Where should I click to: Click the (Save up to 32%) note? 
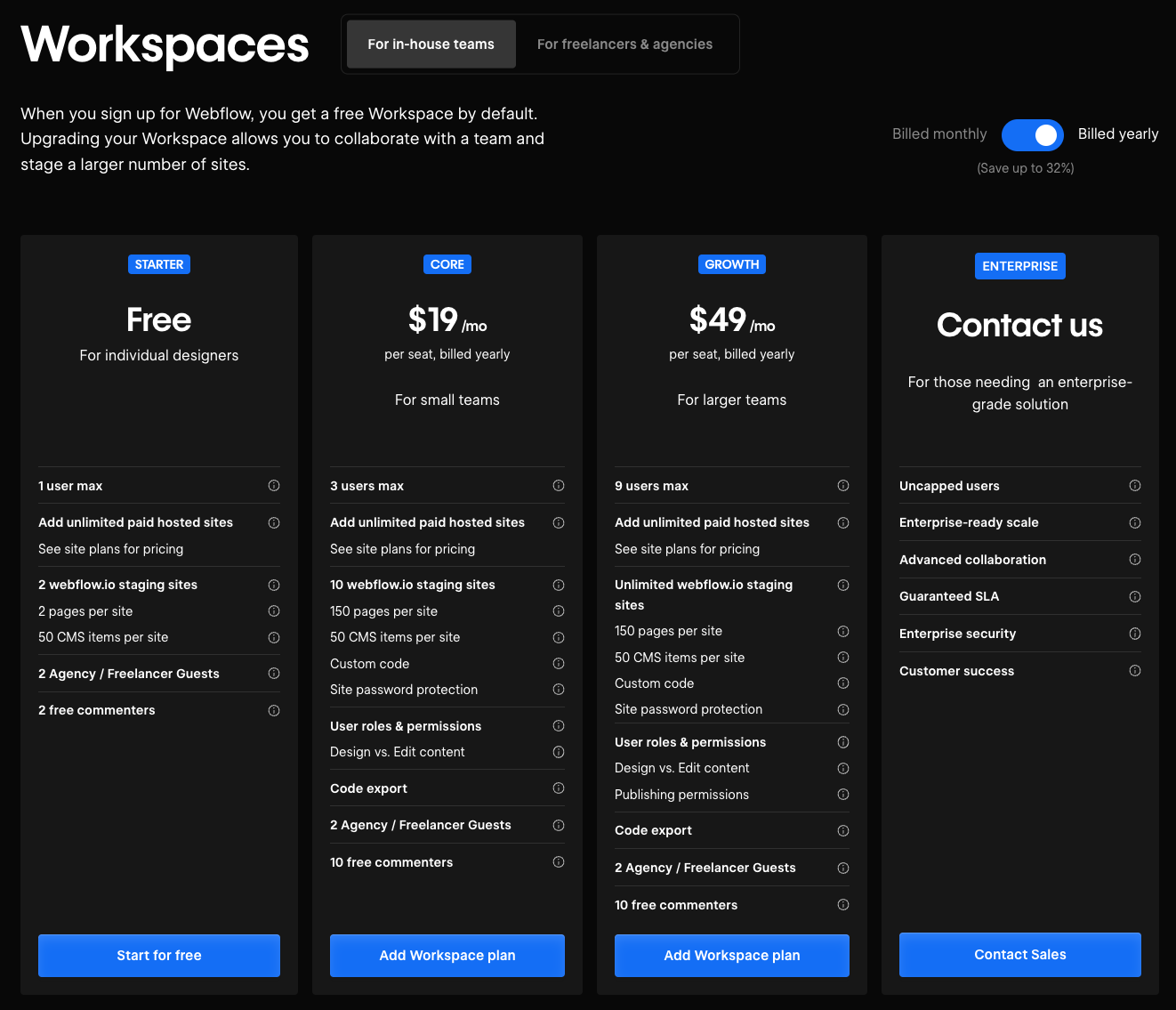[1026, 168]
